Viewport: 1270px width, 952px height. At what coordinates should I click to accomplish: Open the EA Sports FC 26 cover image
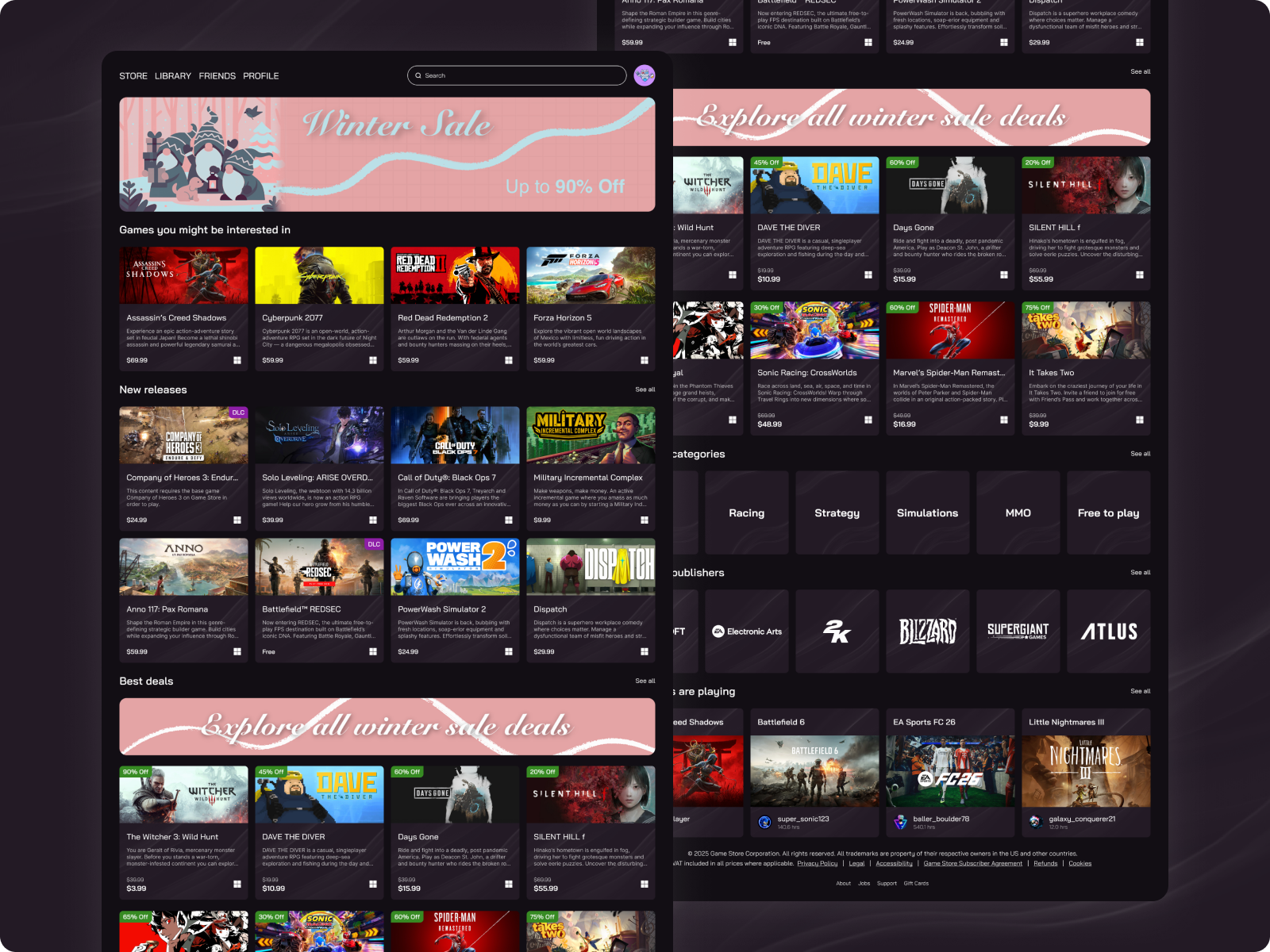point(951,771)
